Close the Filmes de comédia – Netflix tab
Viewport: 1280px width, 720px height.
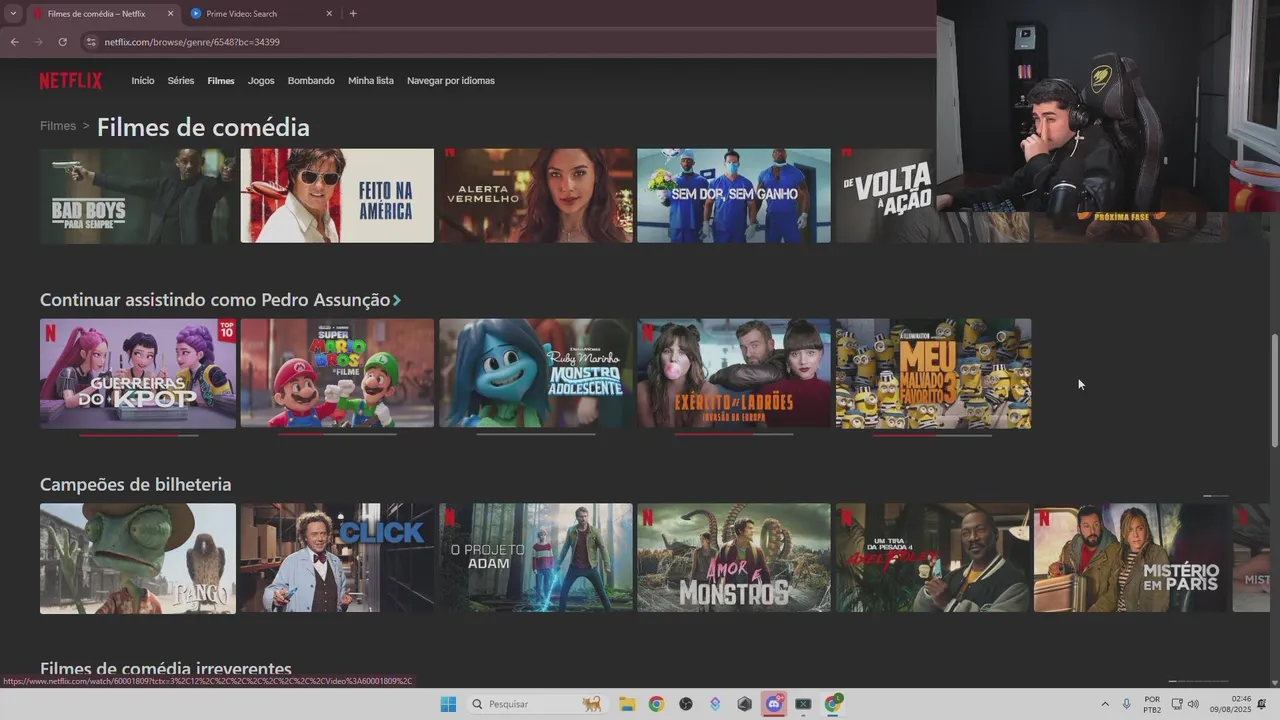click(x=170, y=14)
